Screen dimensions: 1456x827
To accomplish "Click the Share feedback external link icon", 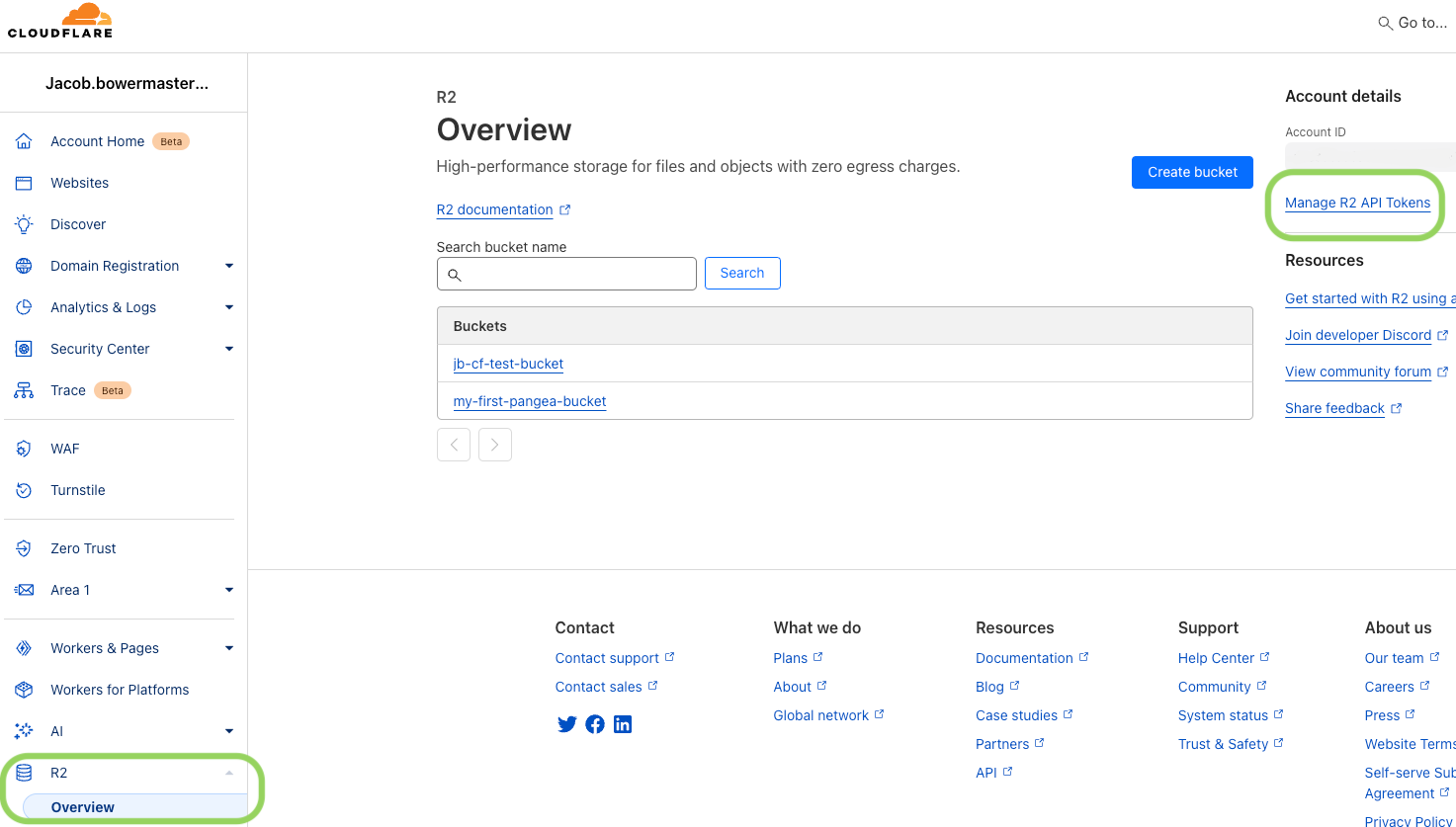I will pos(1397,408).
